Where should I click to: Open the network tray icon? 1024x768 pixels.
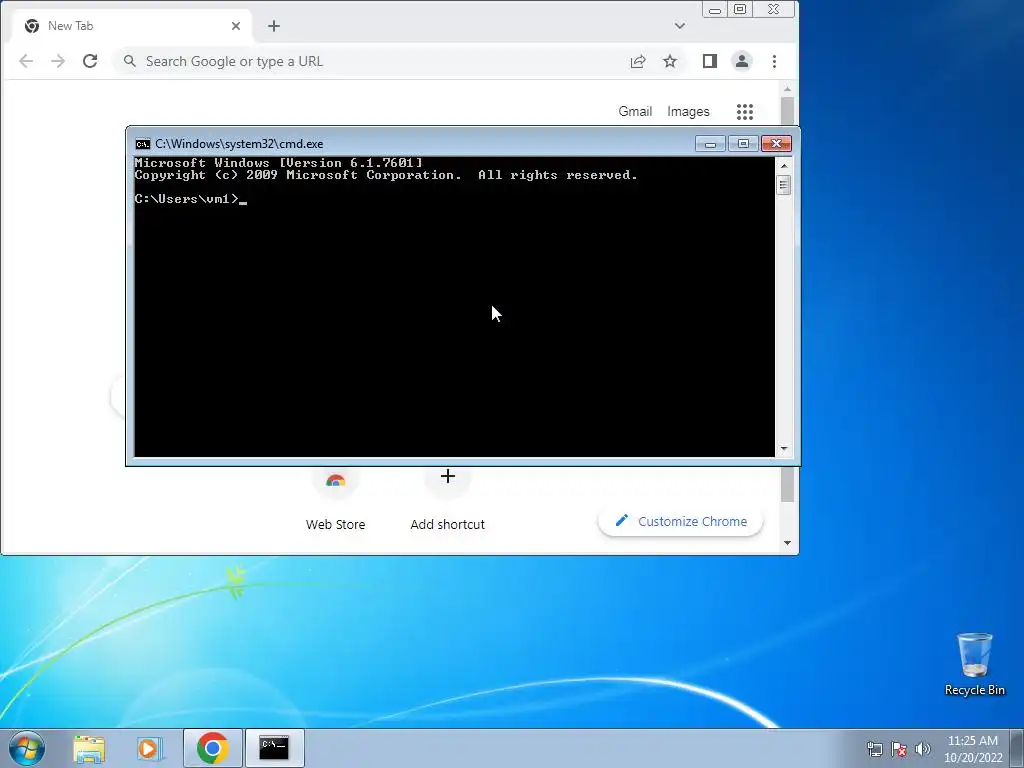tap(874, 749)
